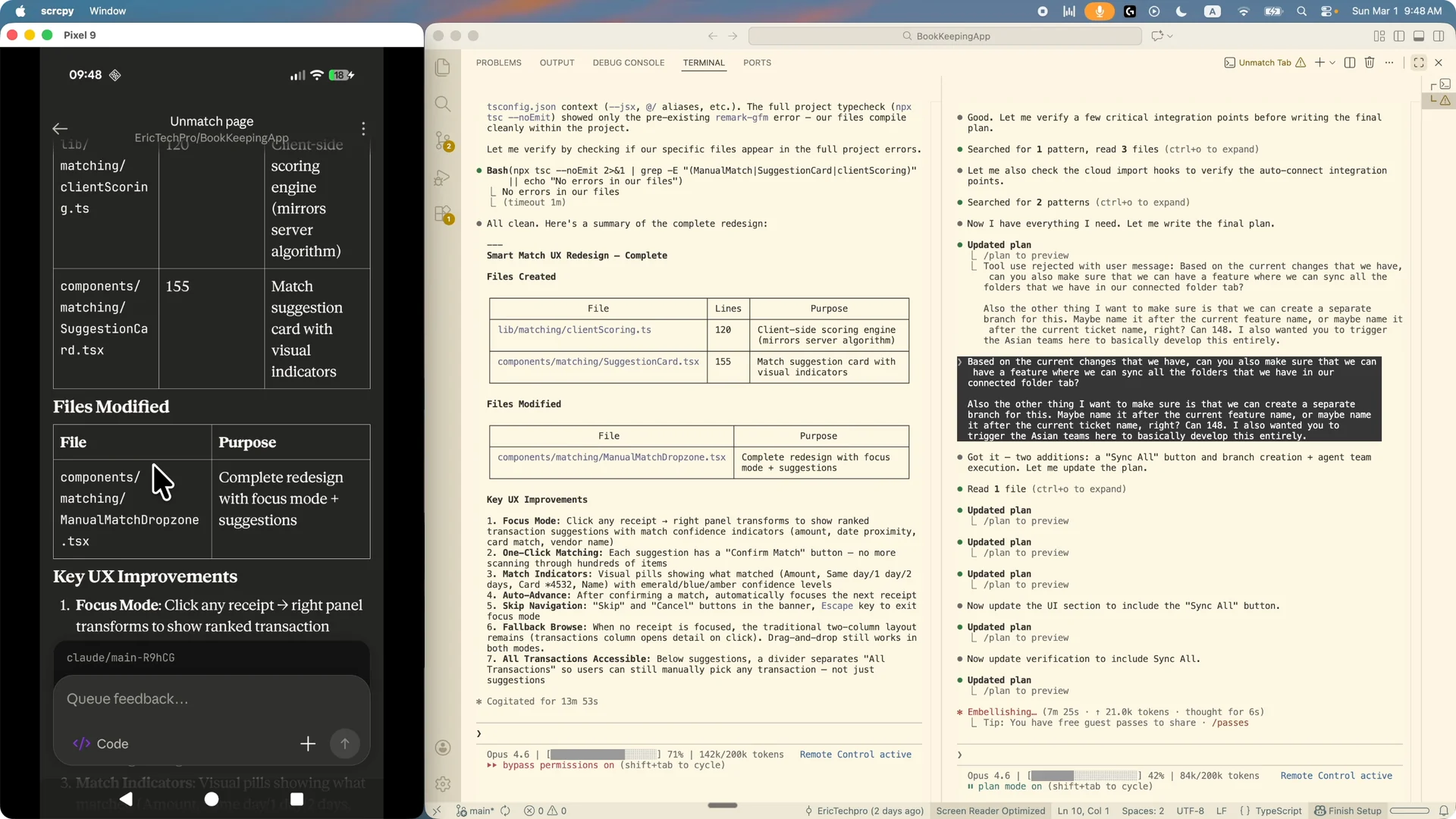Open Source Control view with badge 2
This screenshot has height=819, width=1456.
(x=443, y=140)
